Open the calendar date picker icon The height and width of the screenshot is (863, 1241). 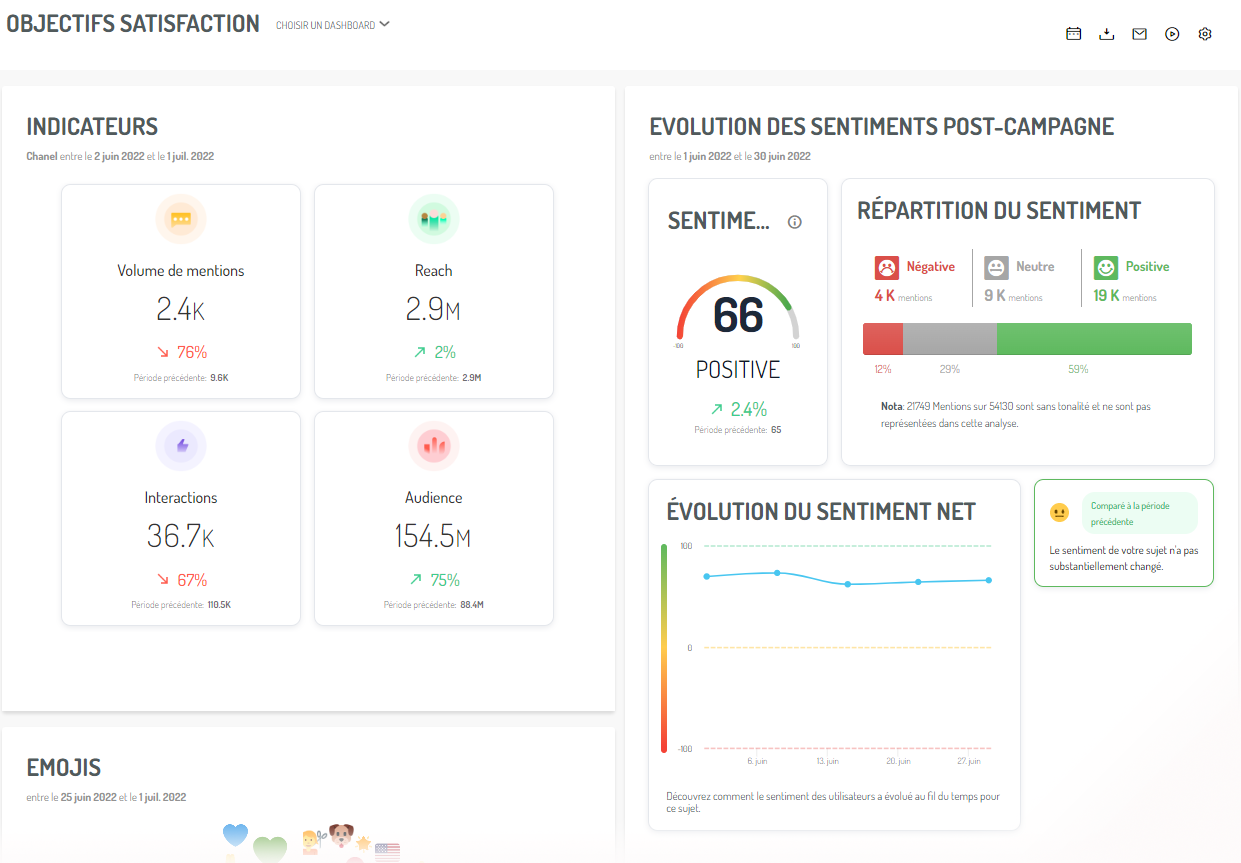click(1073, 34)
